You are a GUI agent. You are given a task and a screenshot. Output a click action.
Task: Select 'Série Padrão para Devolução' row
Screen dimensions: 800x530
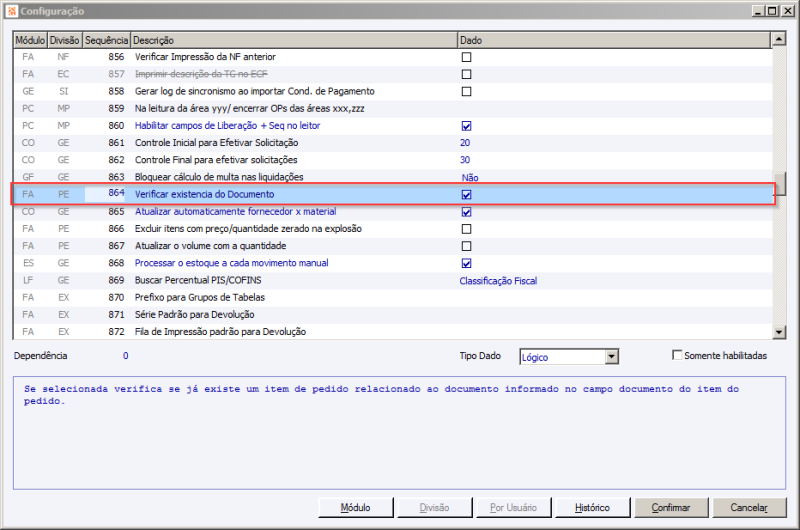click(x=392, y=315)
